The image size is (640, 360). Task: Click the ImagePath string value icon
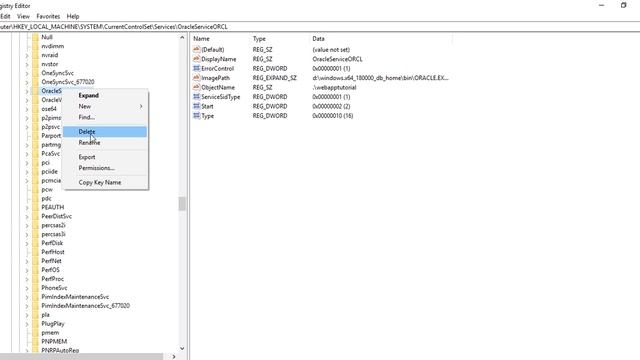point(196,78)
